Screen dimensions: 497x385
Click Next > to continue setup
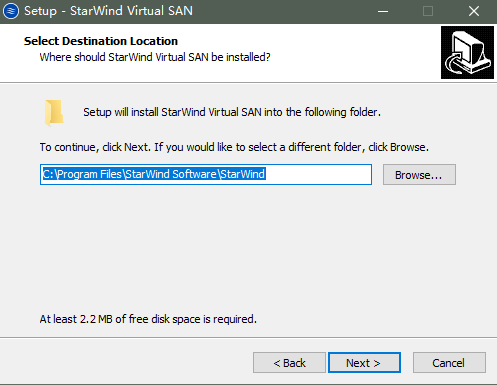364,363
